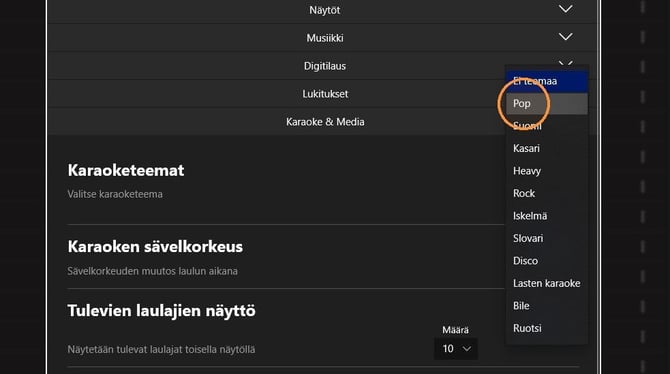Choose Disco karaoke theme
The height and width of the screenshot is (374, 670).
tap(547, 261)
